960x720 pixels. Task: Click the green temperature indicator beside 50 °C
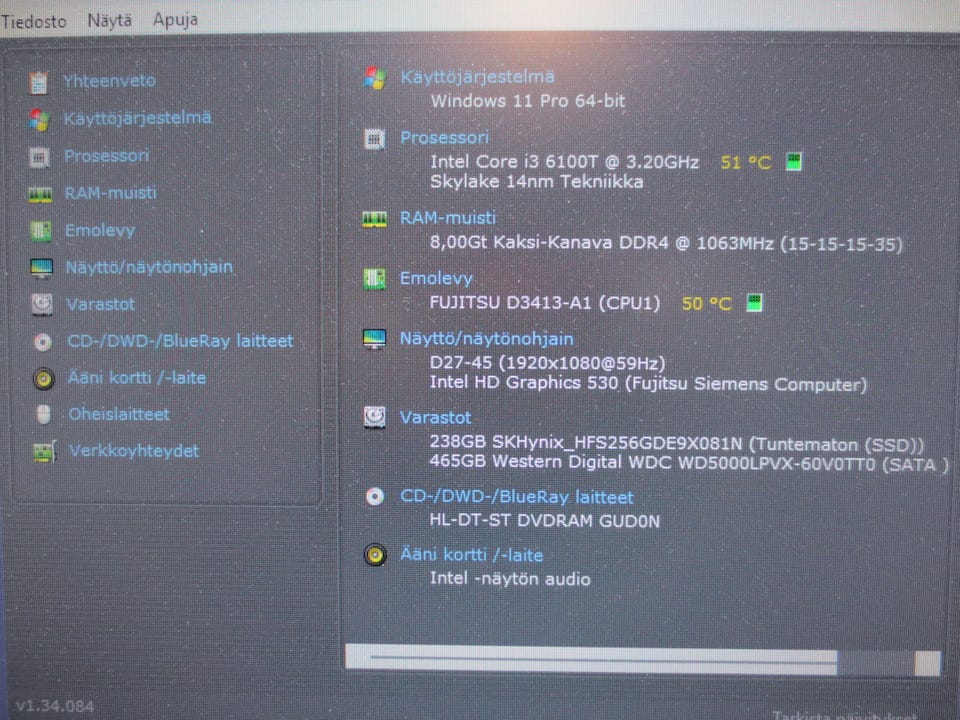click(754, 302)
